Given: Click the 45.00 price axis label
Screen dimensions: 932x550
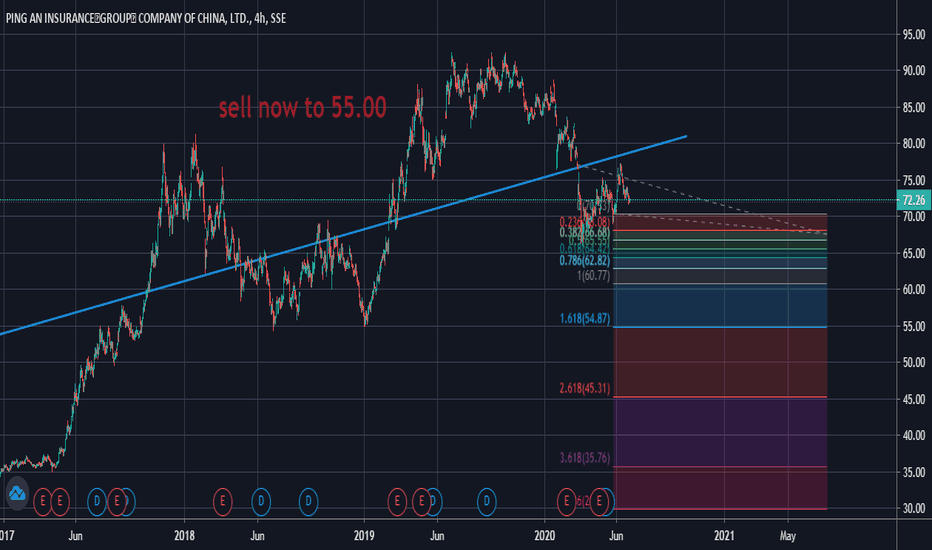Looking at the screenshot, I should 914,399.
